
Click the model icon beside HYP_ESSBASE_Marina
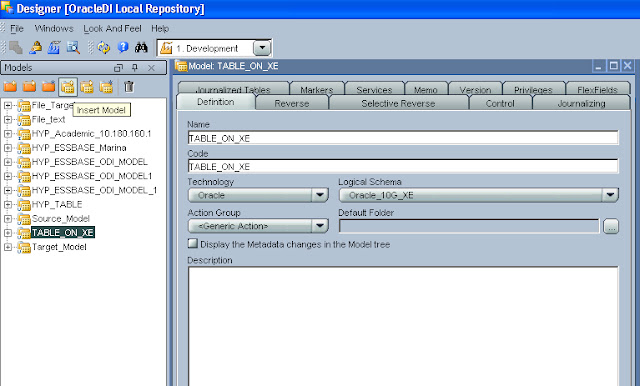tap(24, 148)
